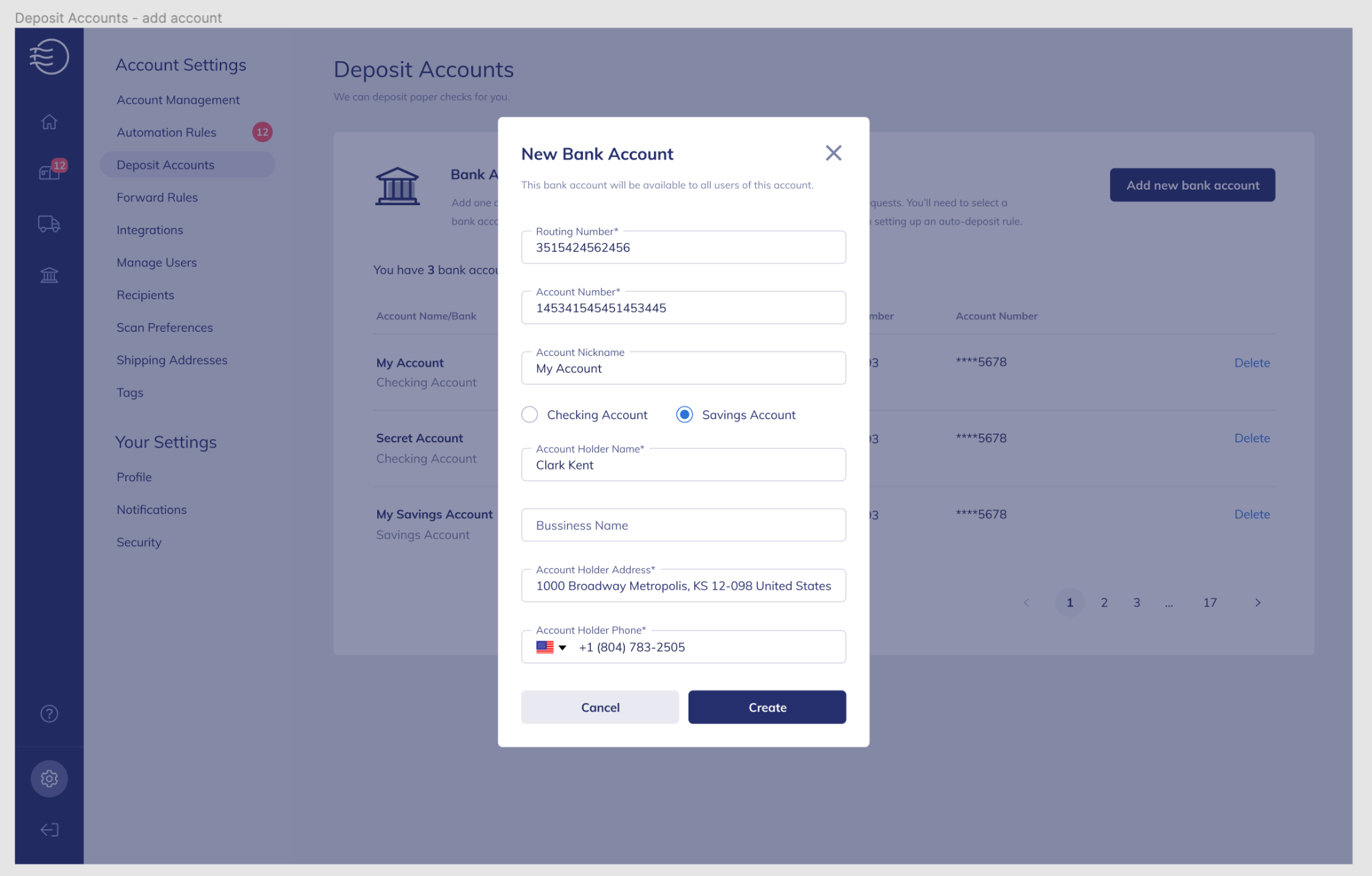Click the Account Name/Bank column header
1372x876 pixels.
point(426,316)
